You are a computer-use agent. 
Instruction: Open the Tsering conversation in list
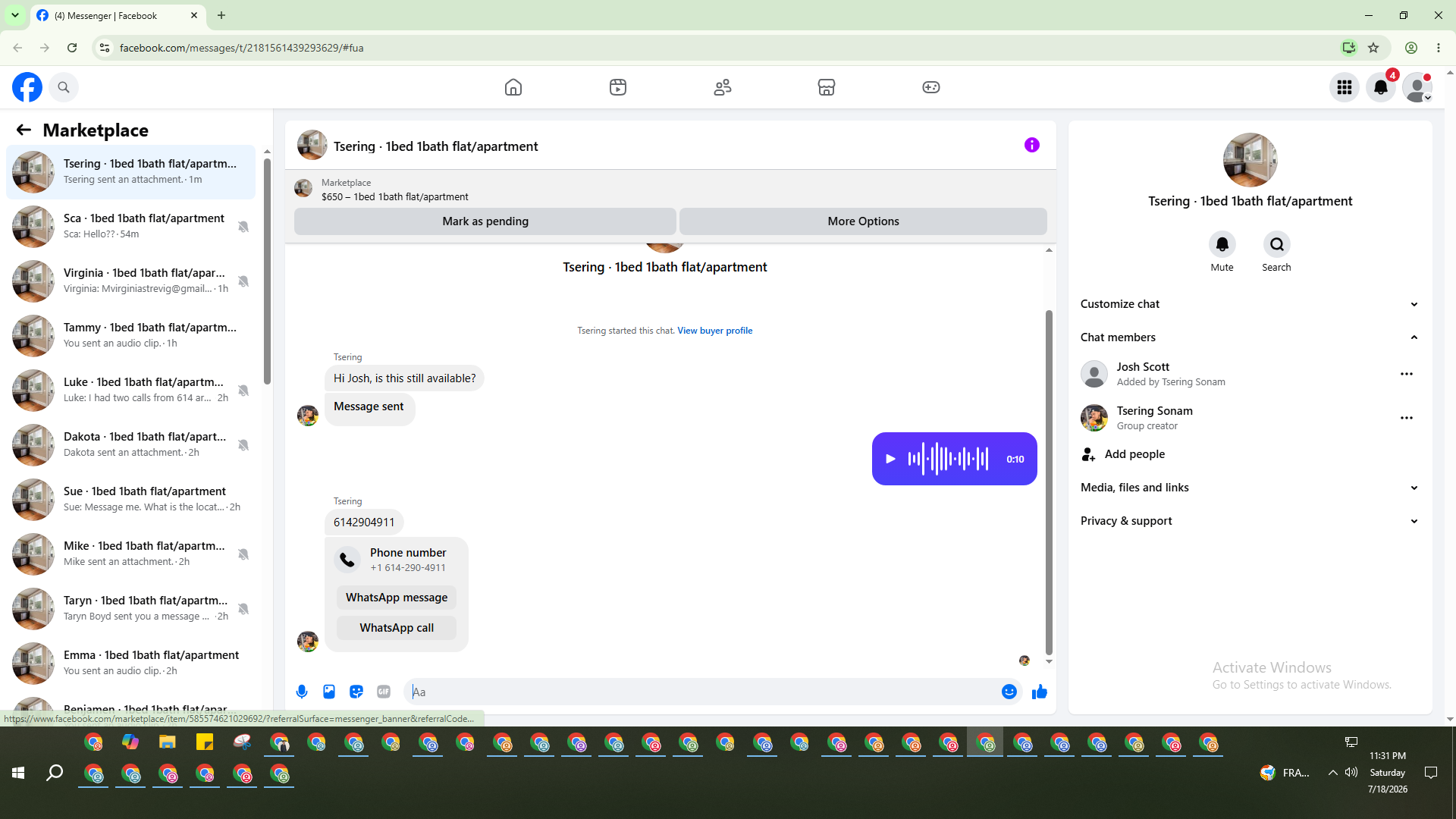[x=131, y=172]
